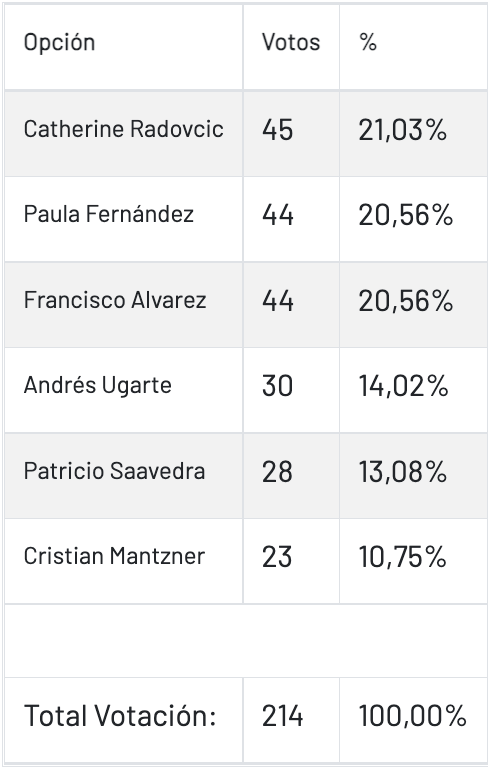This screenshot has width=488, height=768.
Task: Click the 28 votes cell
Action: click(277, 472)
